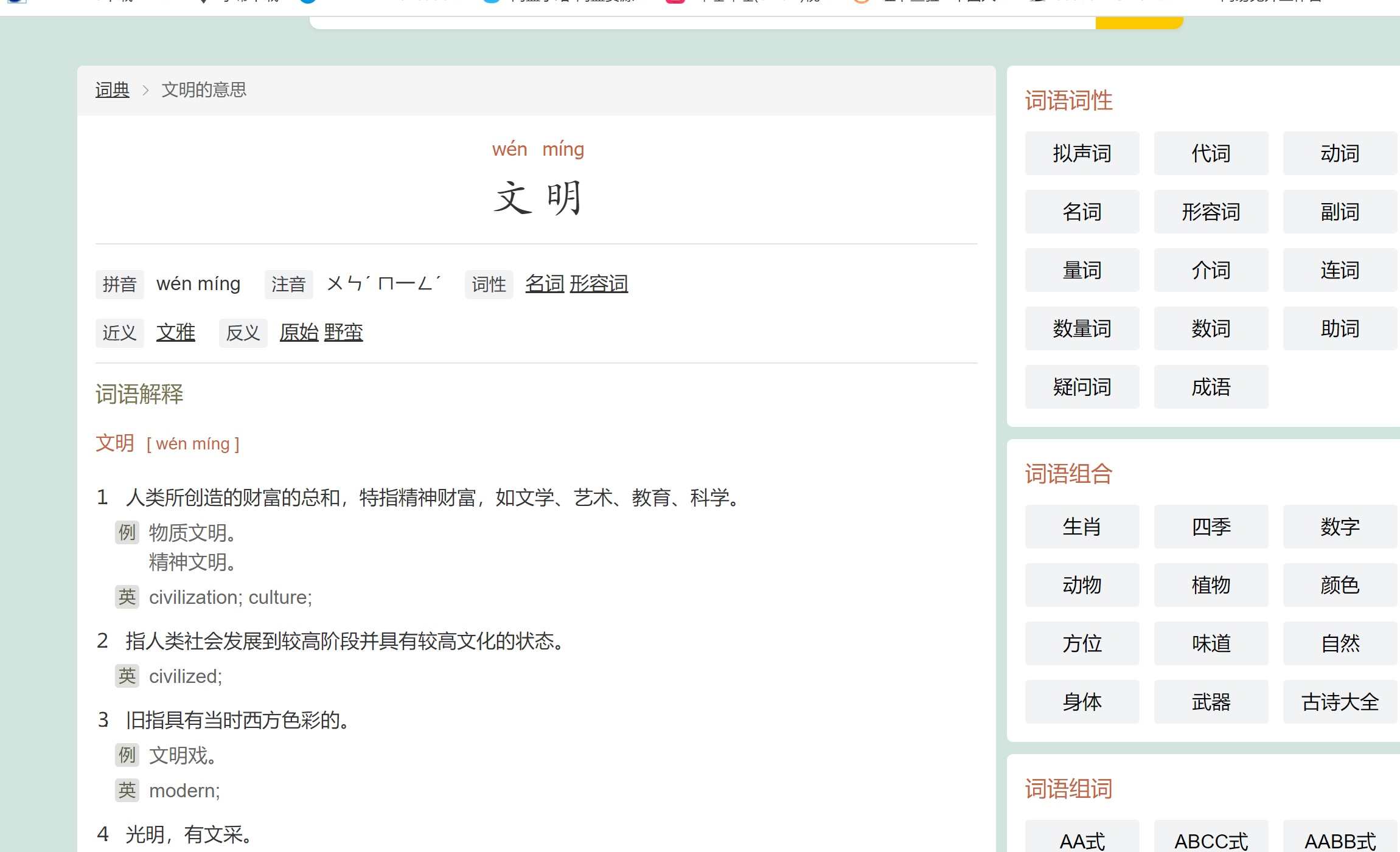Click the 反义 label tag
The image size is (1400, 852).
tap(243, 333)
